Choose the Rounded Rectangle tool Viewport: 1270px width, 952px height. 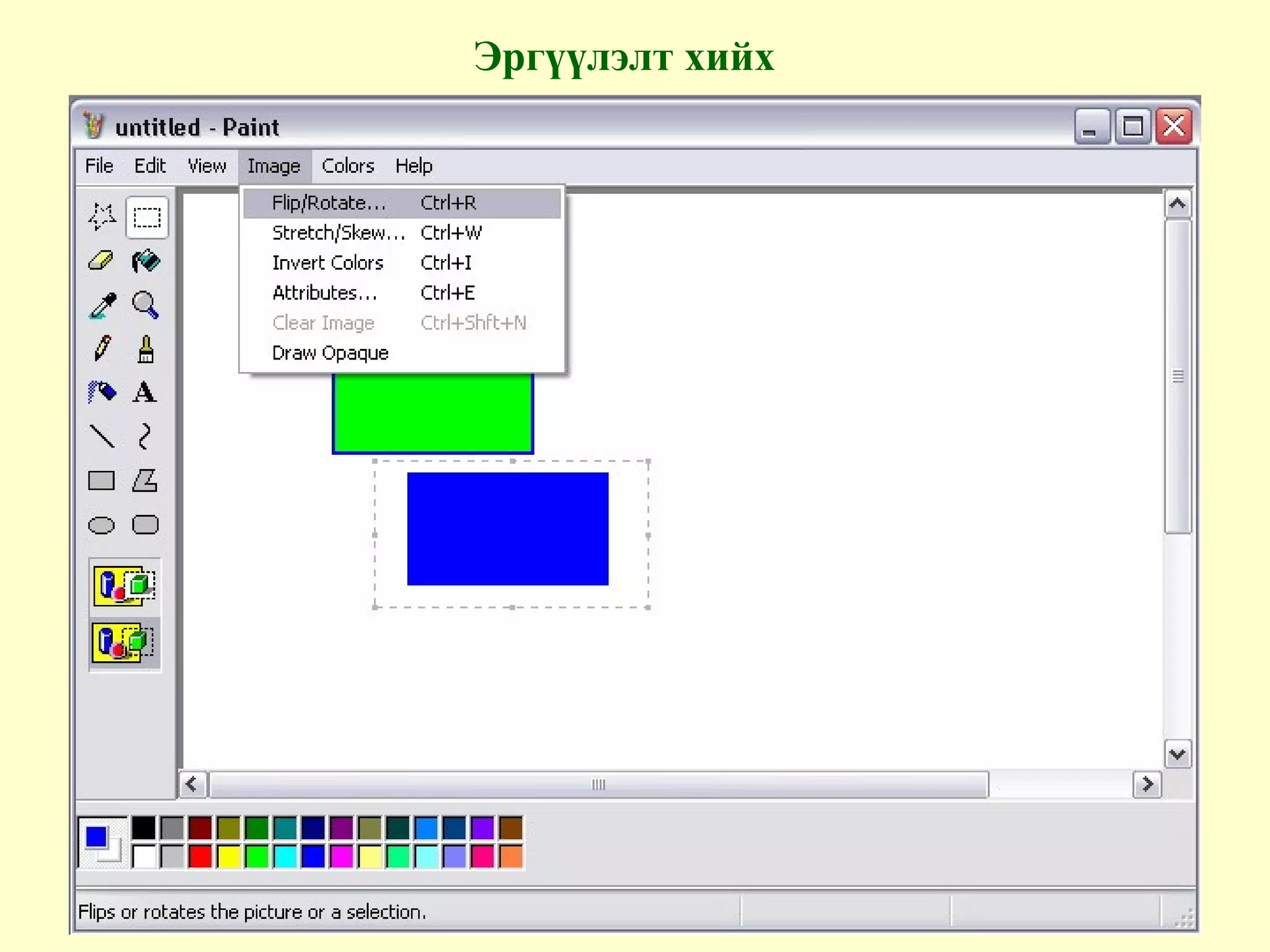coord(146,525)
